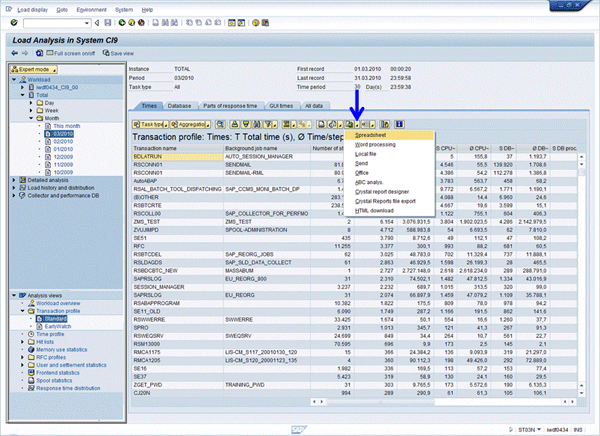The width and height of the screenshot is (600, 436).
Task: Open the EarlyWatch transaction profile
Action: (58, 327)
